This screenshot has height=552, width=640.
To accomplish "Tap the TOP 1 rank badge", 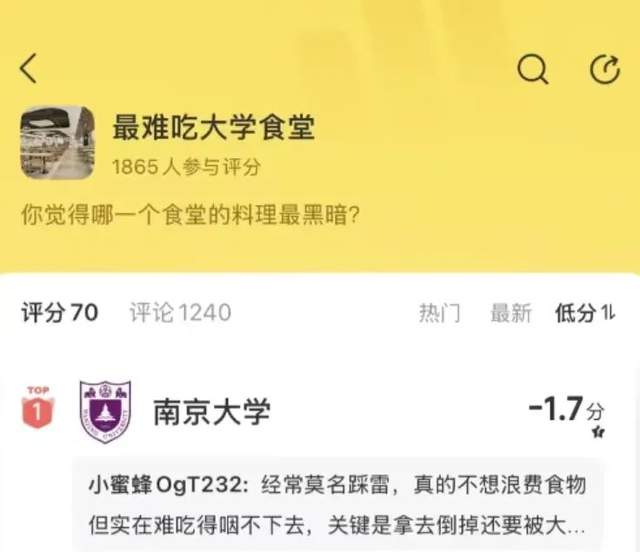I will (38, 407).
